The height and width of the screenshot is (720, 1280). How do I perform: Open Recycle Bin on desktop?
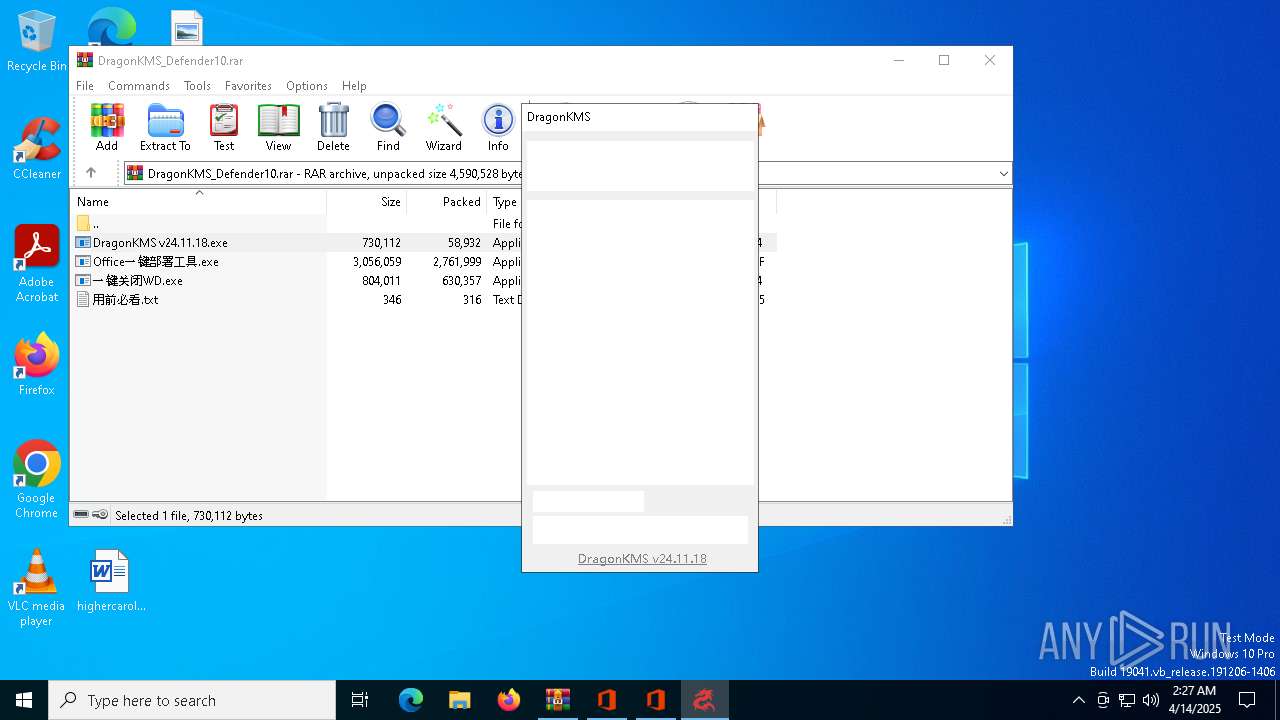37,42
